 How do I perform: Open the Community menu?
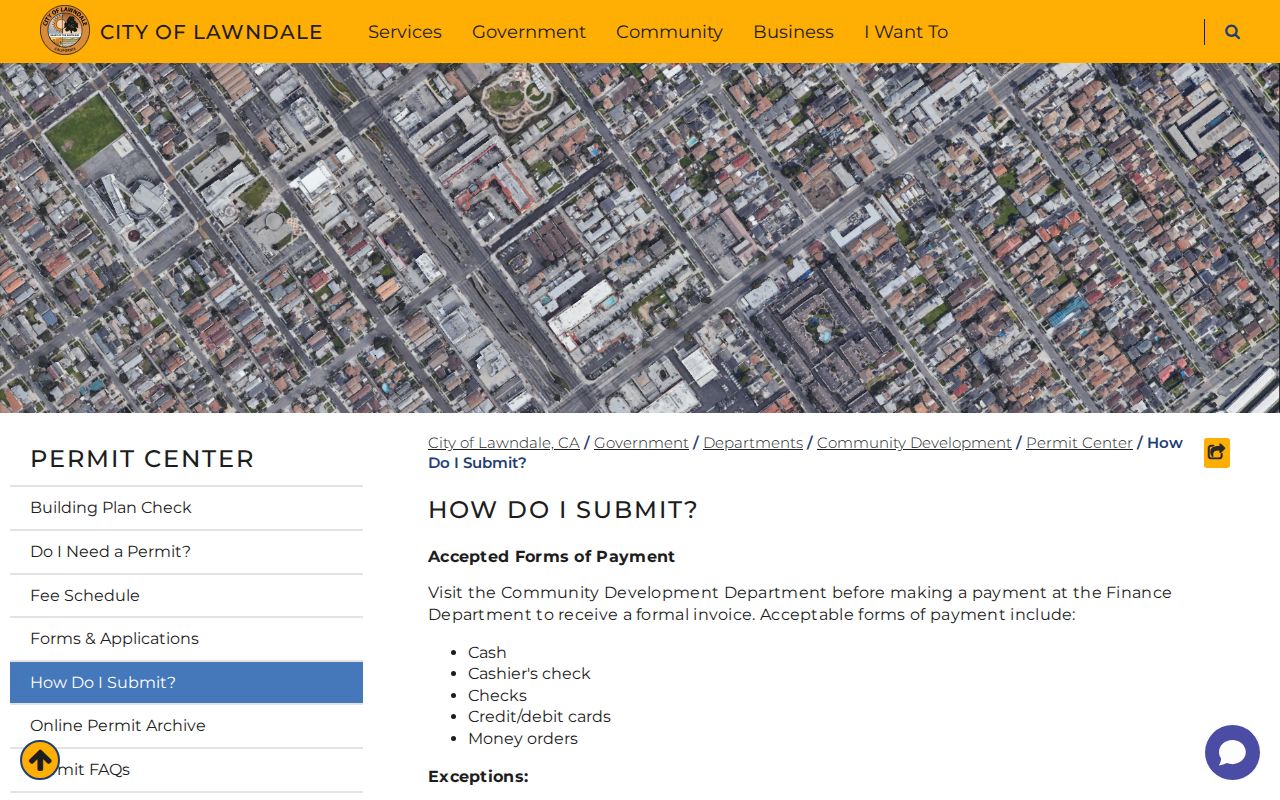669,32
